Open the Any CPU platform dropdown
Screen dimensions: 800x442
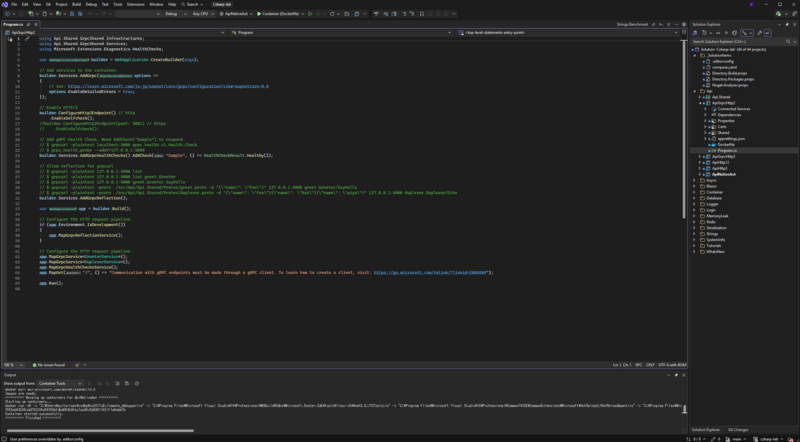tap(203, 14)
